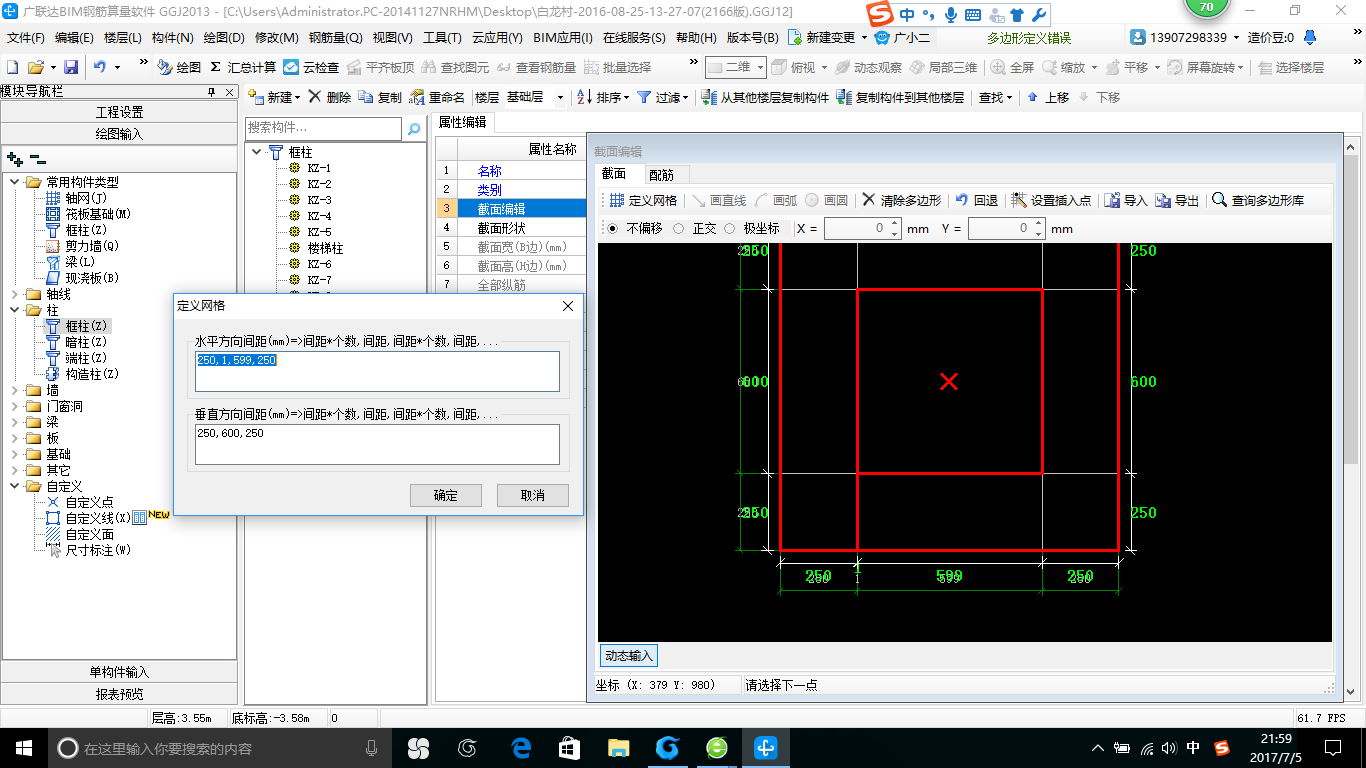Click 设置插入点 set insertion point
Image resolution: width=1366 pixels, height=768 pixels.
pyautogui.click(x=1051, y=200)
